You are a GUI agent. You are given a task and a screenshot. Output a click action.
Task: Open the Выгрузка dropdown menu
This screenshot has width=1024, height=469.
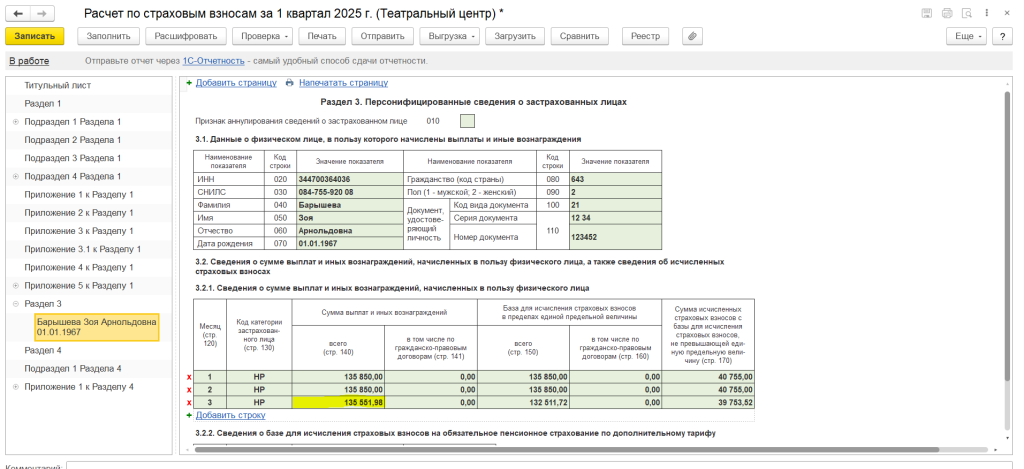pyautogui.click(x=447, y=36)
